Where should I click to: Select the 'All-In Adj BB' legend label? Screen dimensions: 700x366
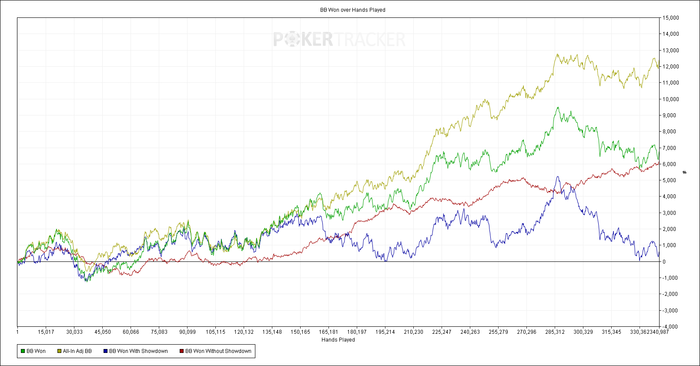(x=77, y=351)
